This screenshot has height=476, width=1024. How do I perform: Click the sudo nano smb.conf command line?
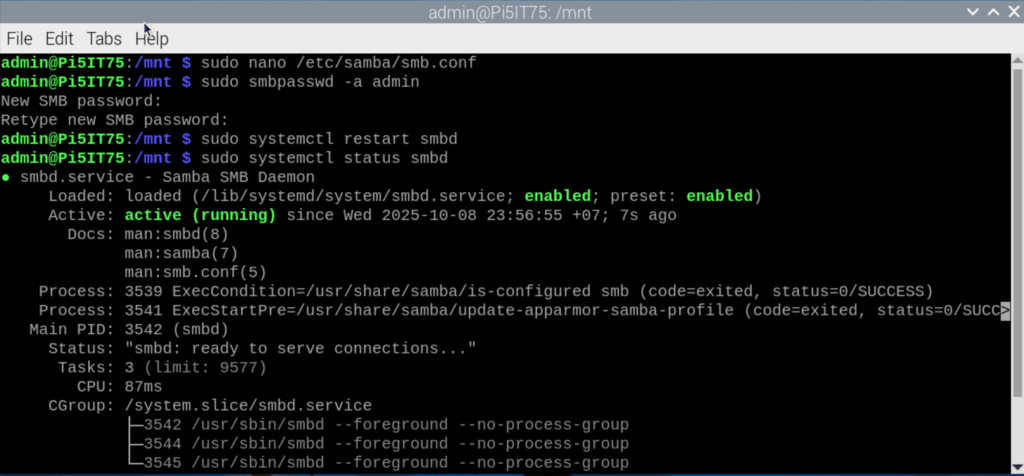pyautogui.click(x=238, y=63)
